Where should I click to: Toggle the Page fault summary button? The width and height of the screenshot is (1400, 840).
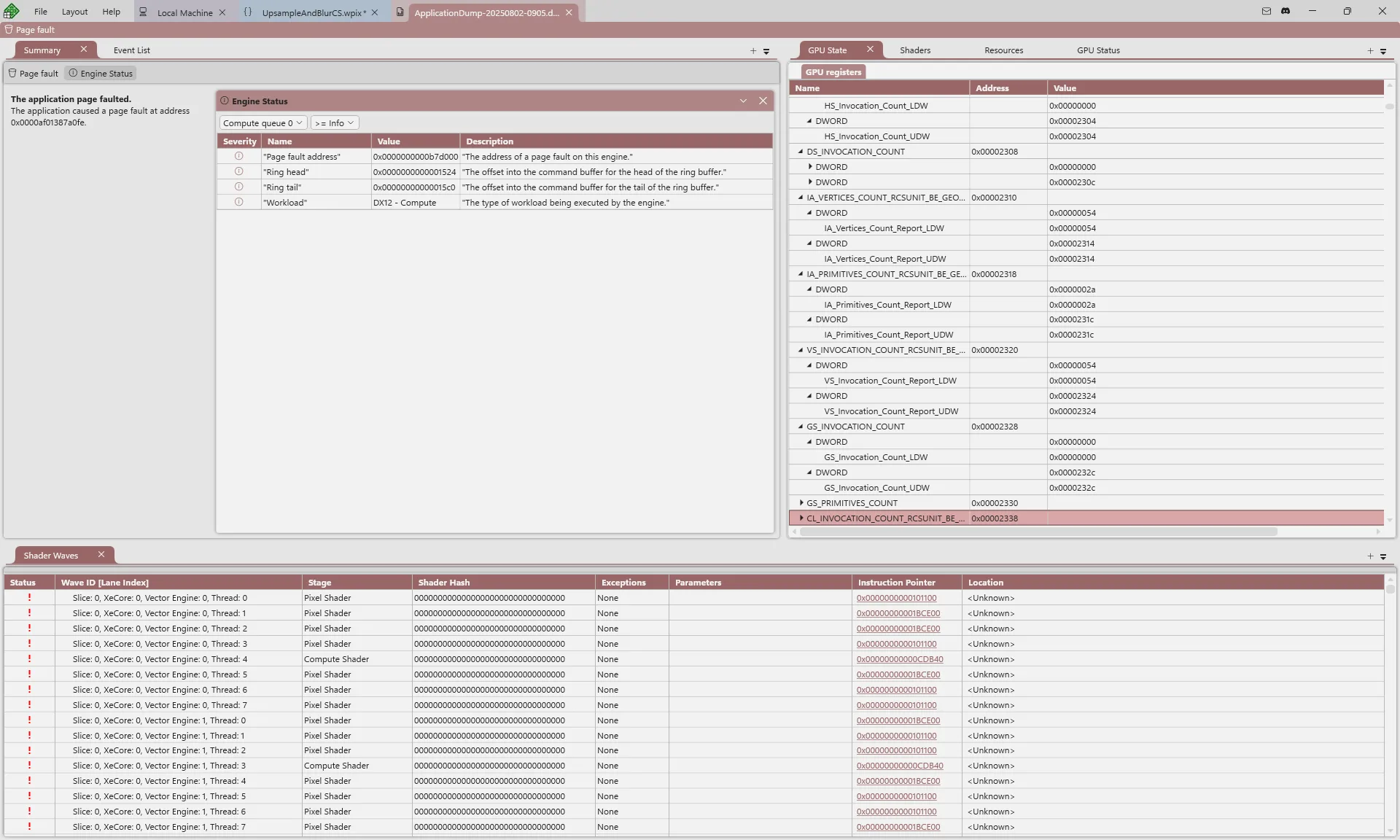point(34,74)
